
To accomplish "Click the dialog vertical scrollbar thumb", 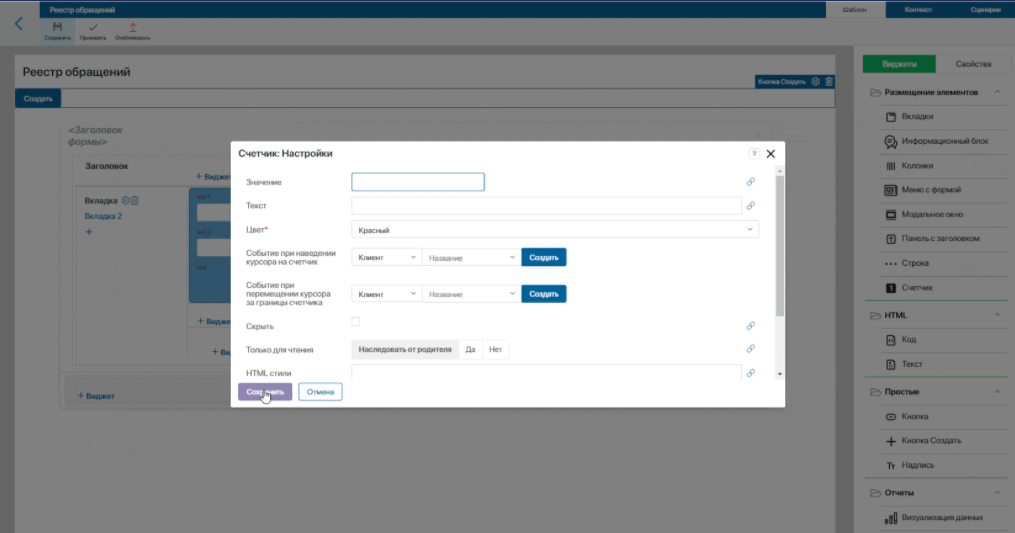I will (779, 246).
